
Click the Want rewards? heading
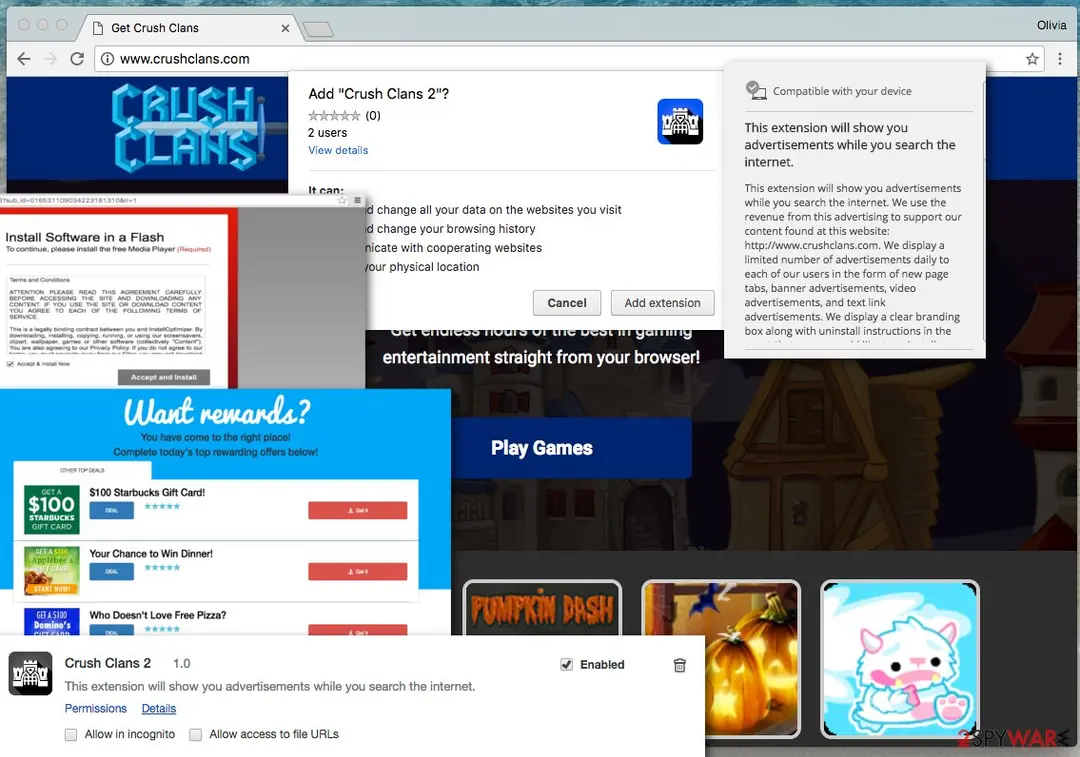[x=216, y=411]
